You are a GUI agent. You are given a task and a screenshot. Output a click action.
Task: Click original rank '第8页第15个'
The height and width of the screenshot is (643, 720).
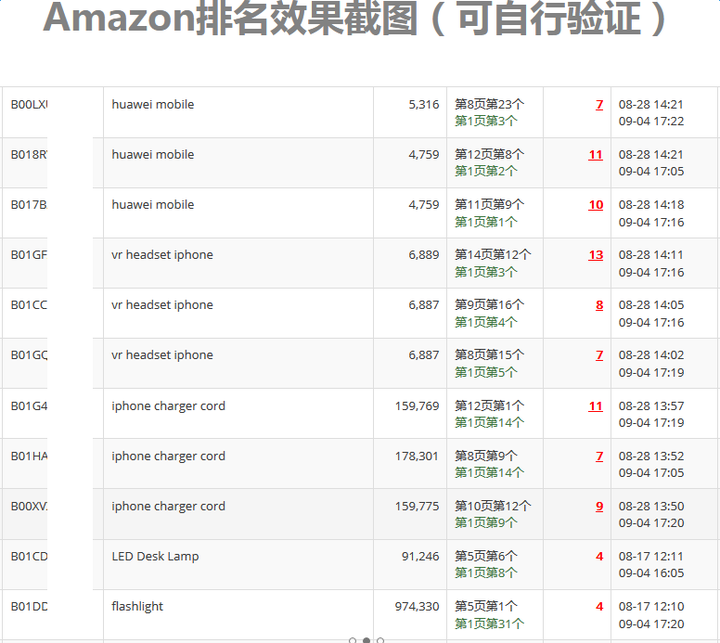pyautogui.click(x=489, y=355)
